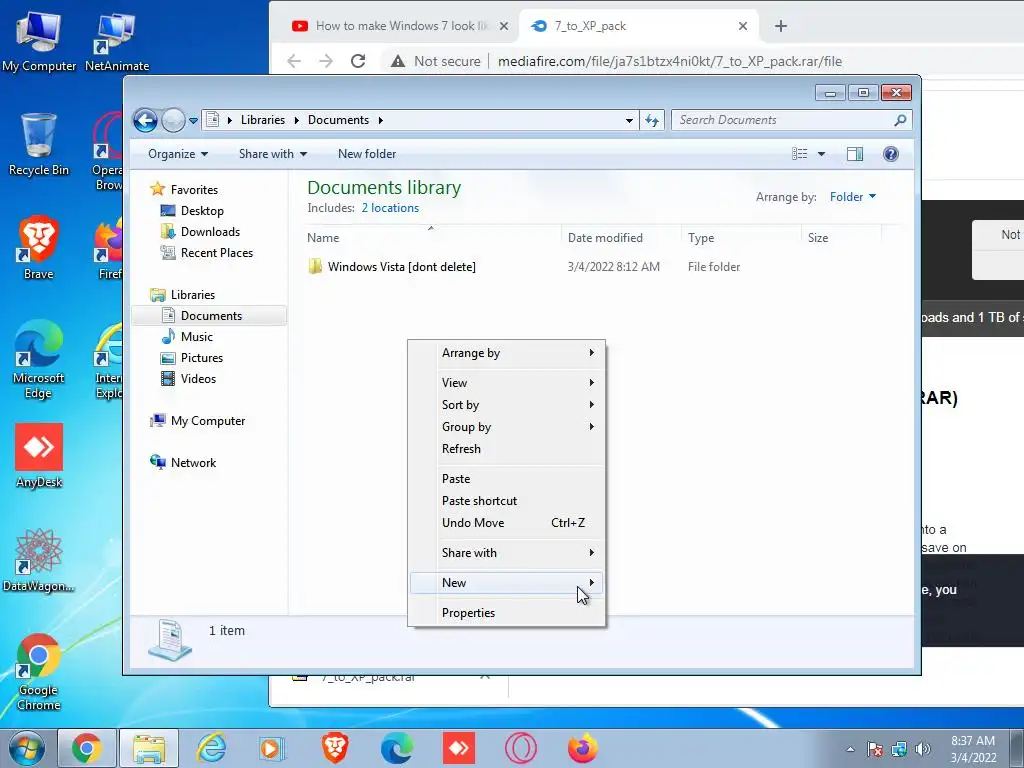Open the Google Chrome desktop shortcut

(x=39, y=673)
